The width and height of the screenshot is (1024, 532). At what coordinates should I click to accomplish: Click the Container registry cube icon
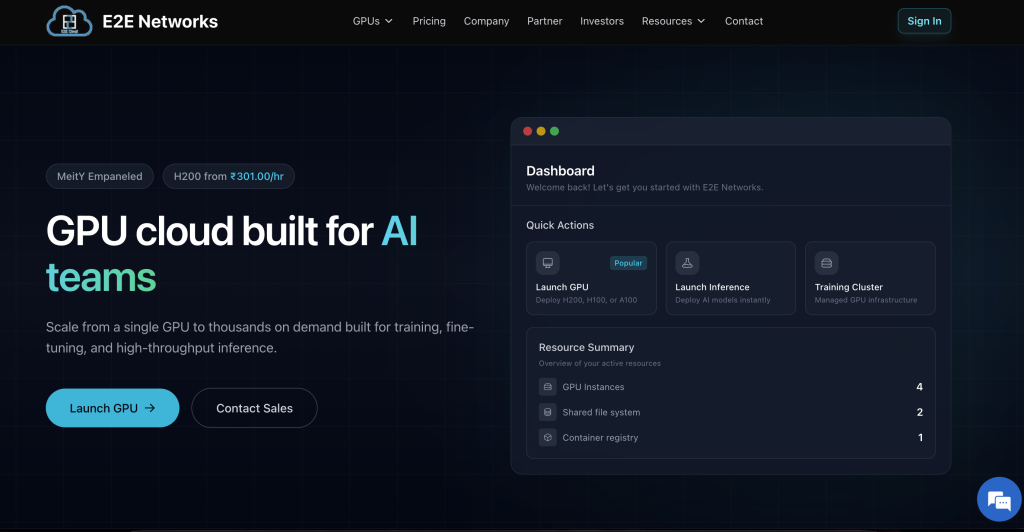(x=547, y=437)
